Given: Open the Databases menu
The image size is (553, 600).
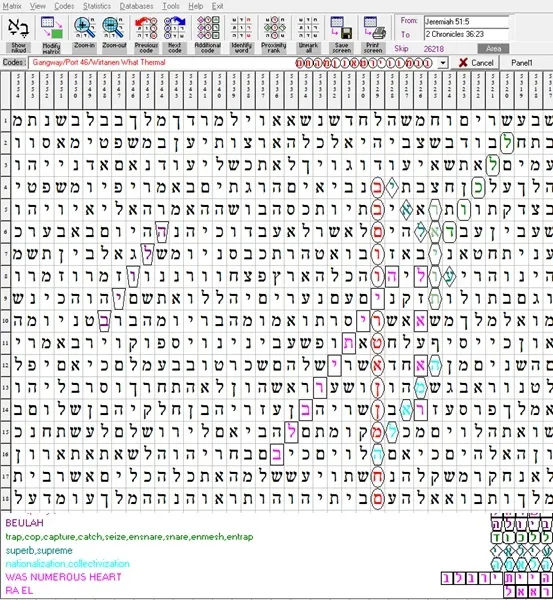Looking at the screenshot, I should pos(136,6).
